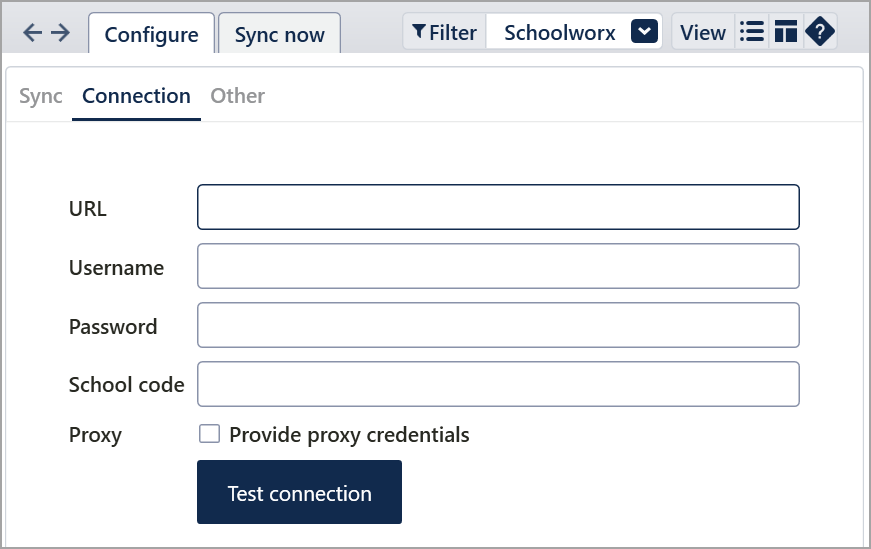871x549 pixels.
Task: Open help via the diamond question mark icon
Action: [x=820, y=32]
